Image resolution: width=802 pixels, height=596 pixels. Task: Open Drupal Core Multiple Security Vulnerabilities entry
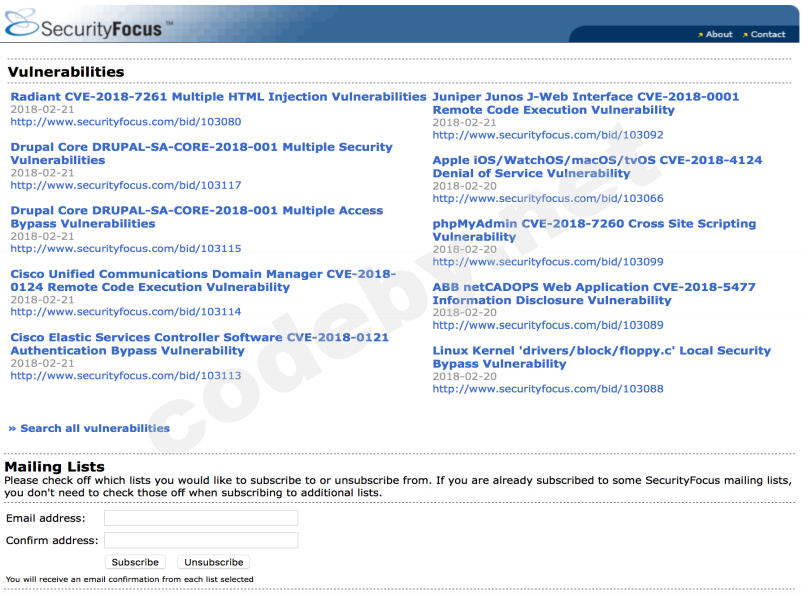(x=202, y=153)
